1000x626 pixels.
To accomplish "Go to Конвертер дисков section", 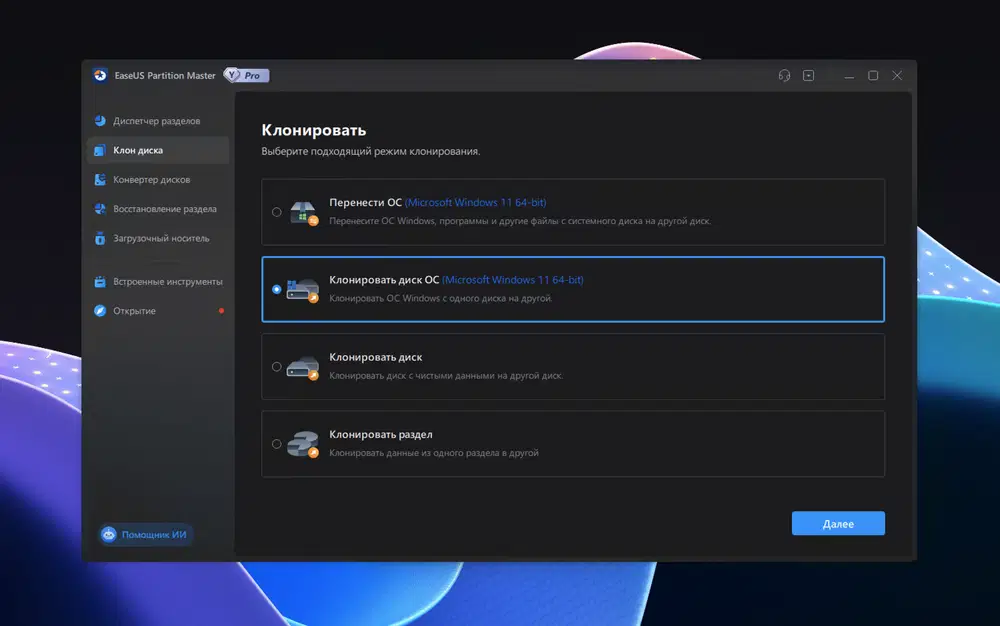I will [158, 180].
